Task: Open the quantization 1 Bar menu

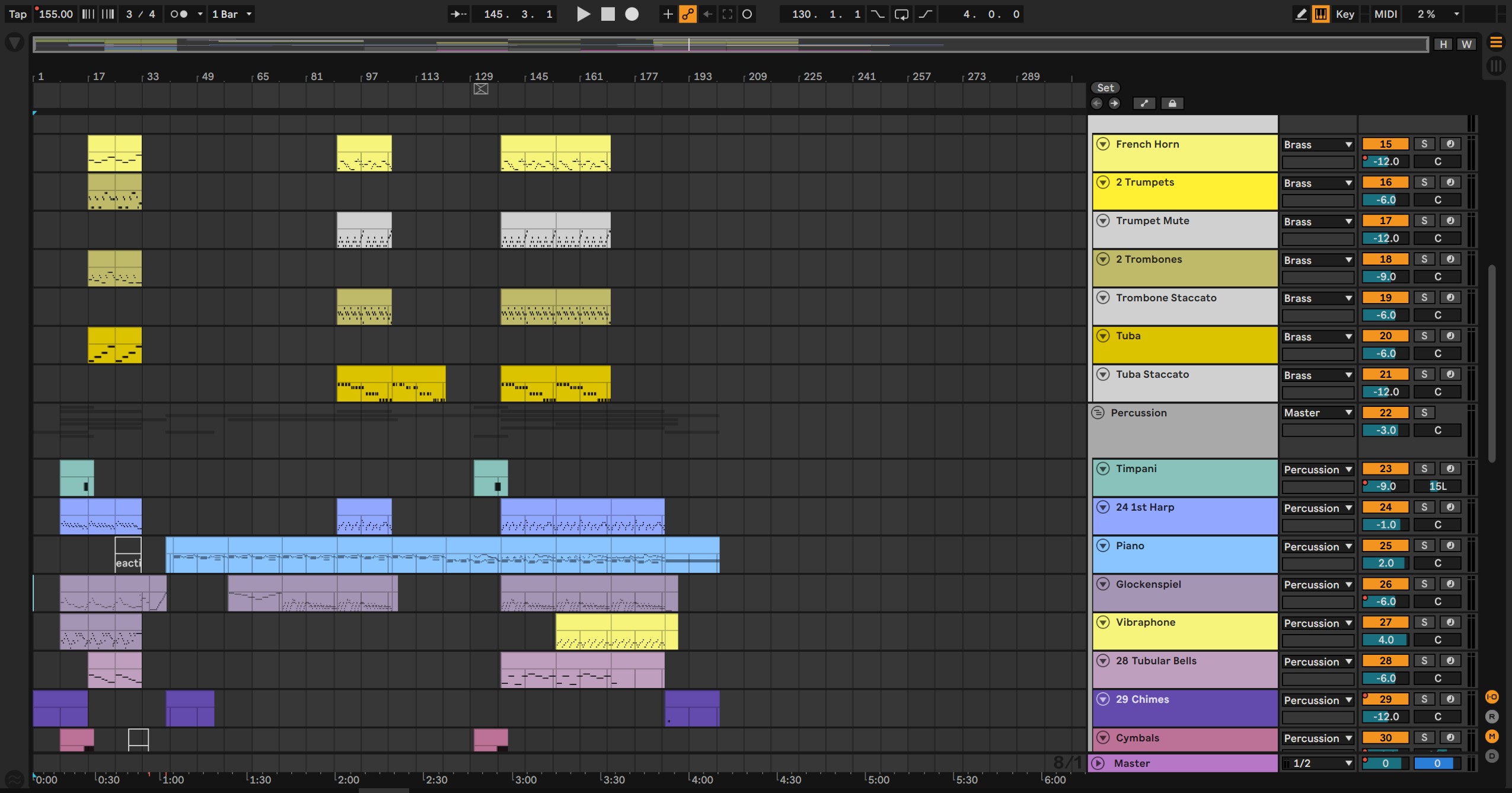Action: pos(232,14)
